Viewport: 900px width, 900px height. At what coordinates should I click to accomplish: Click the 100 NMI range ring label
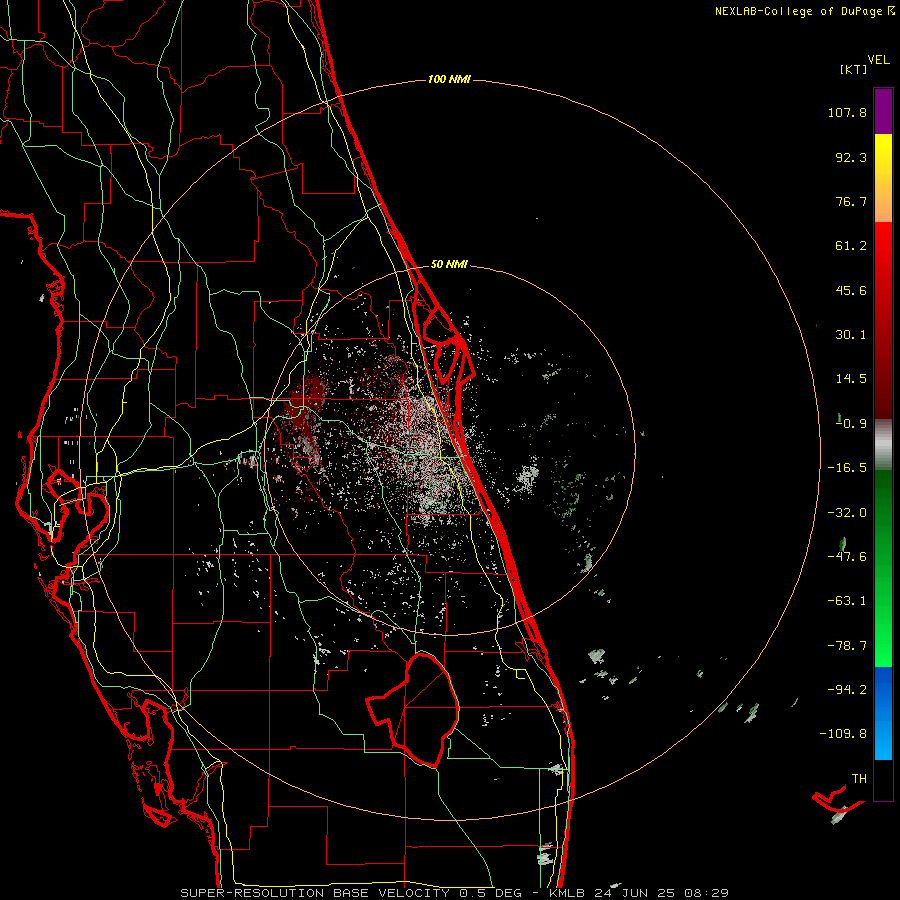pos(449,79)
